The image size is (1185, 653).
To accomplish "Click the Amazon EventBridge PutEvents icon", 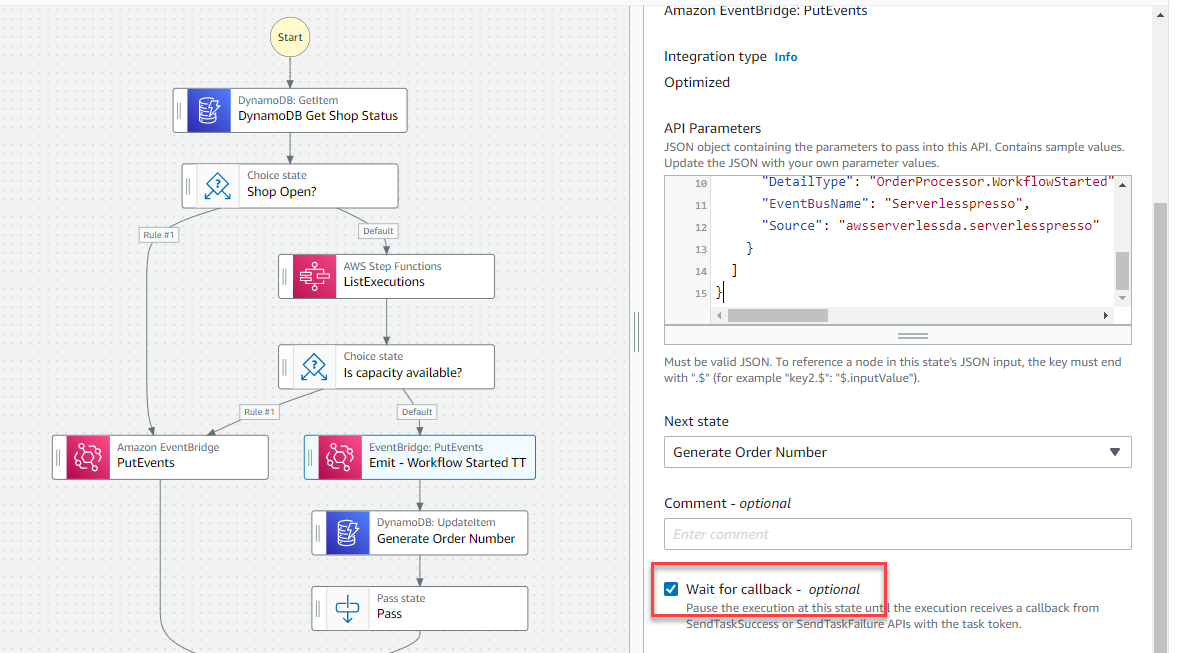I will coord(88,457).
